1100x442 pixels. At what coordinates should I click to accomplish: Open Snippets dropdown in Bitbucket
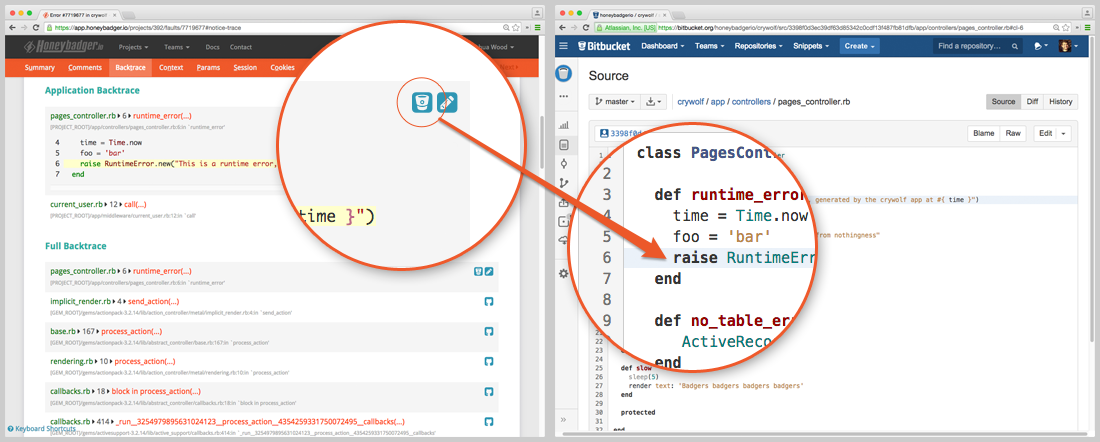[x=811, y=46]
